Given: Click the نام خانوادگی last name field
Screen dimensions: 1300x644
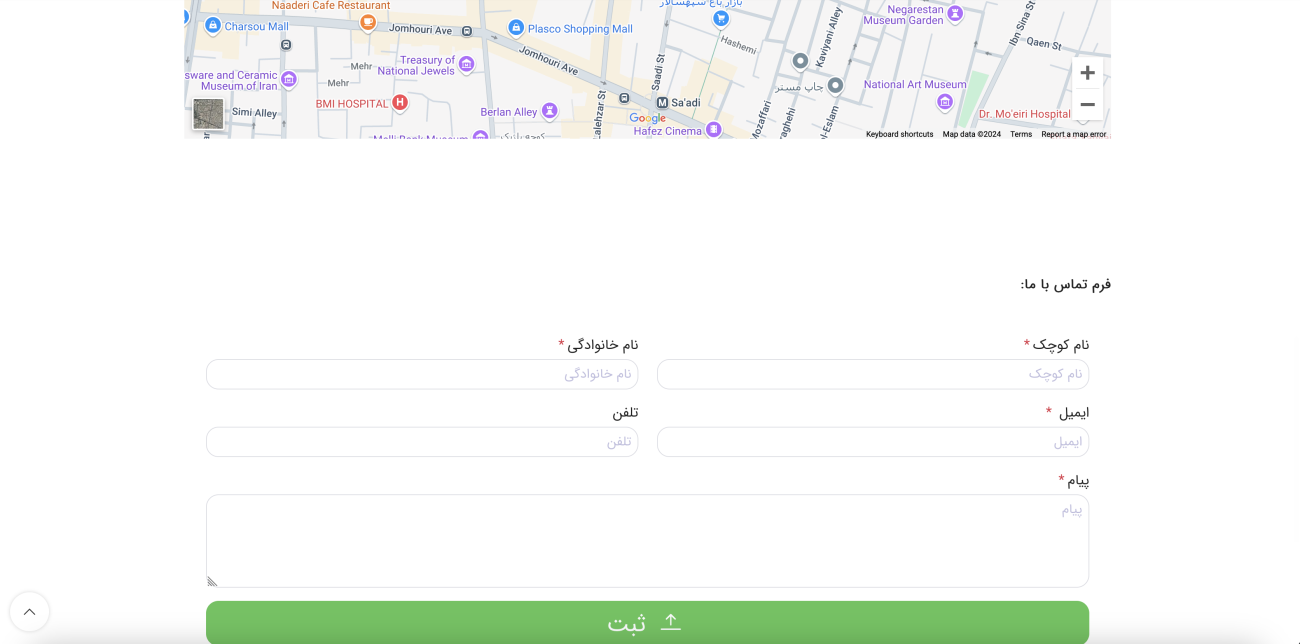Looking at the screenshot, I should point(422,374).
